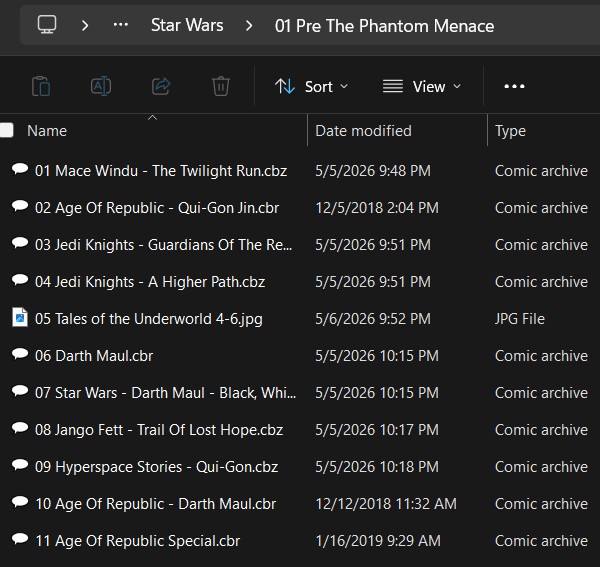Click date 5/6/2026 9:52 PM cell
Image resolution: width=600 pixels, height=567 pixels.
(x=373, y=319)
